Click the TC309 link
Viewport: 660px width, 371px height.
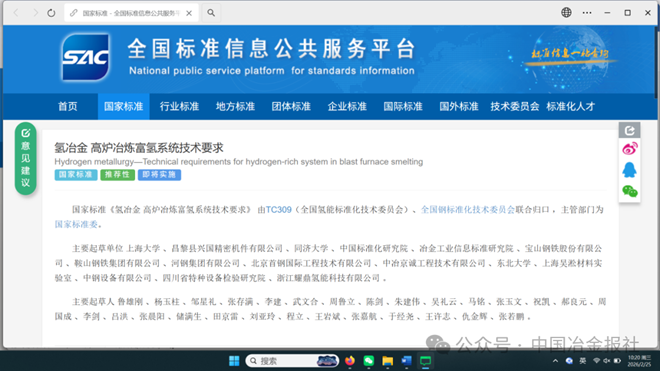pyautogui.click(x=279, y=210)
